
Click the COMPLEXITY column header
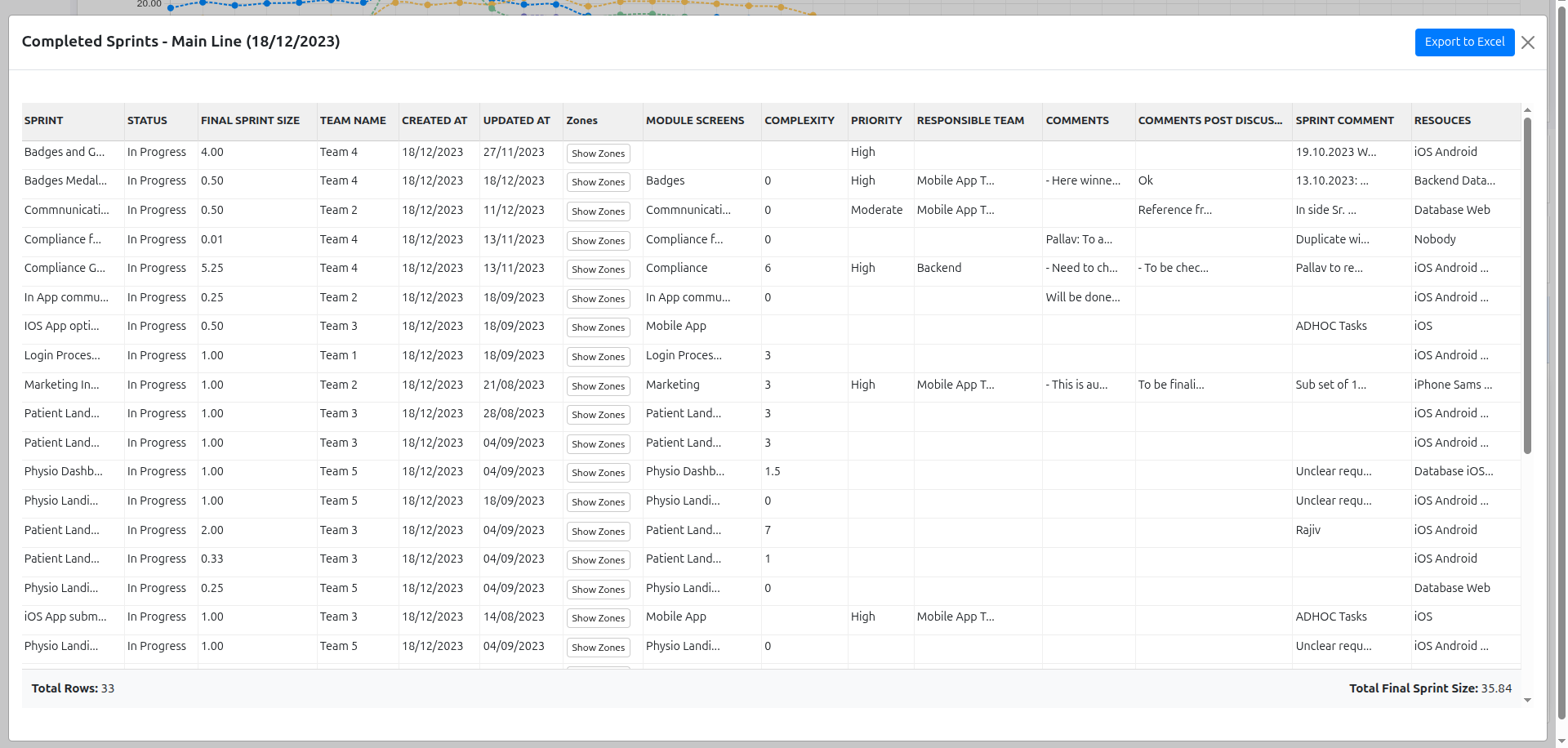click(799, 121)
